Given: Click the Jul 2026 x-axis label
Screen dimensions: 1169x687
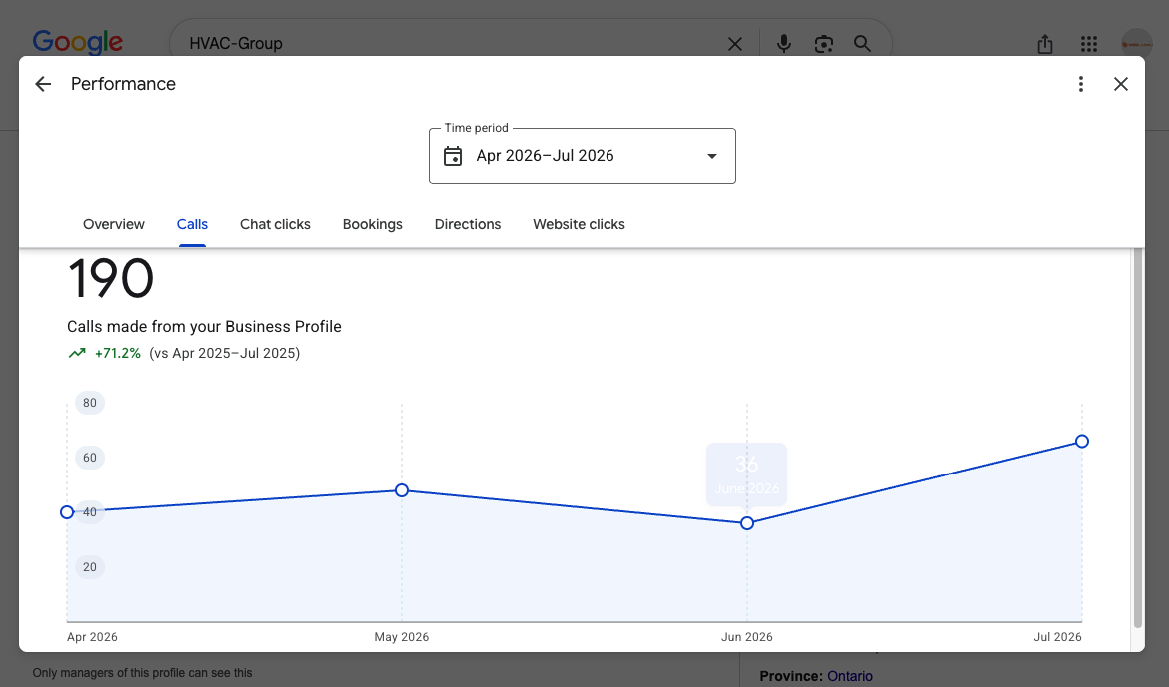Looking at the screenshot, I should pyautogui.click(x=1057, y=637).
